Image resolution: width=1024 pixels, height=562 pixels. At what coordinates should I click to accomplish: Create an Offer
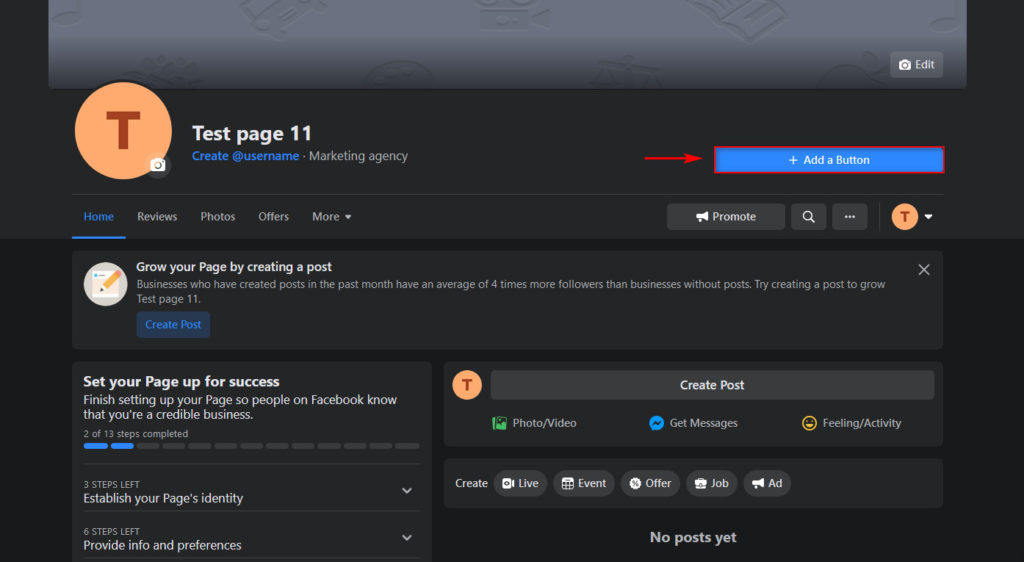coord(650,484)
